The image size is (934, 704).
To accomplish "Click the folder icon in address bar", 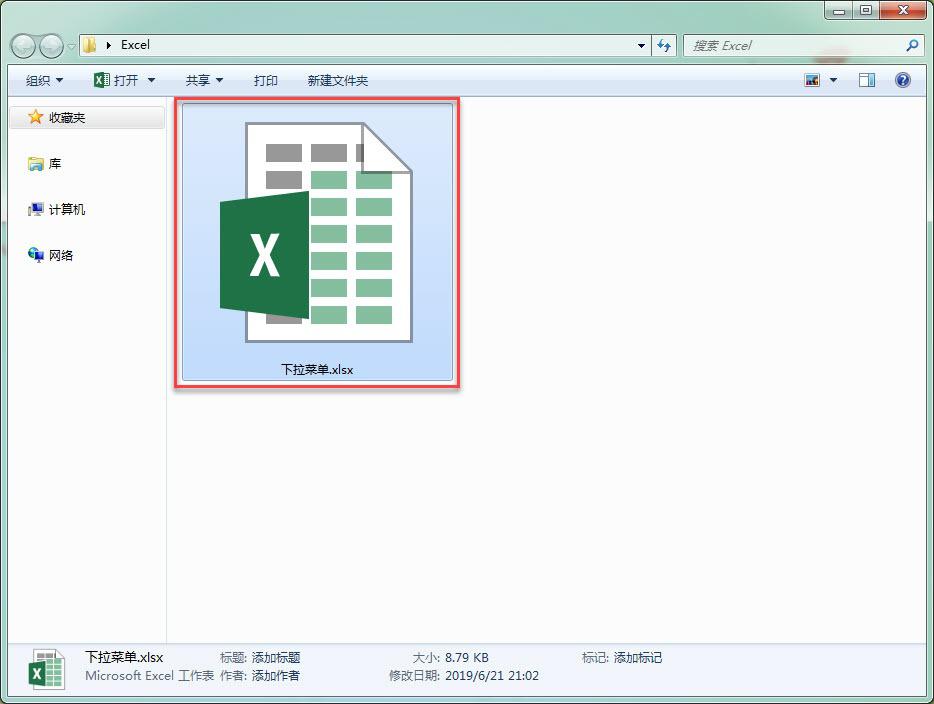I will (x=89, y=45).
